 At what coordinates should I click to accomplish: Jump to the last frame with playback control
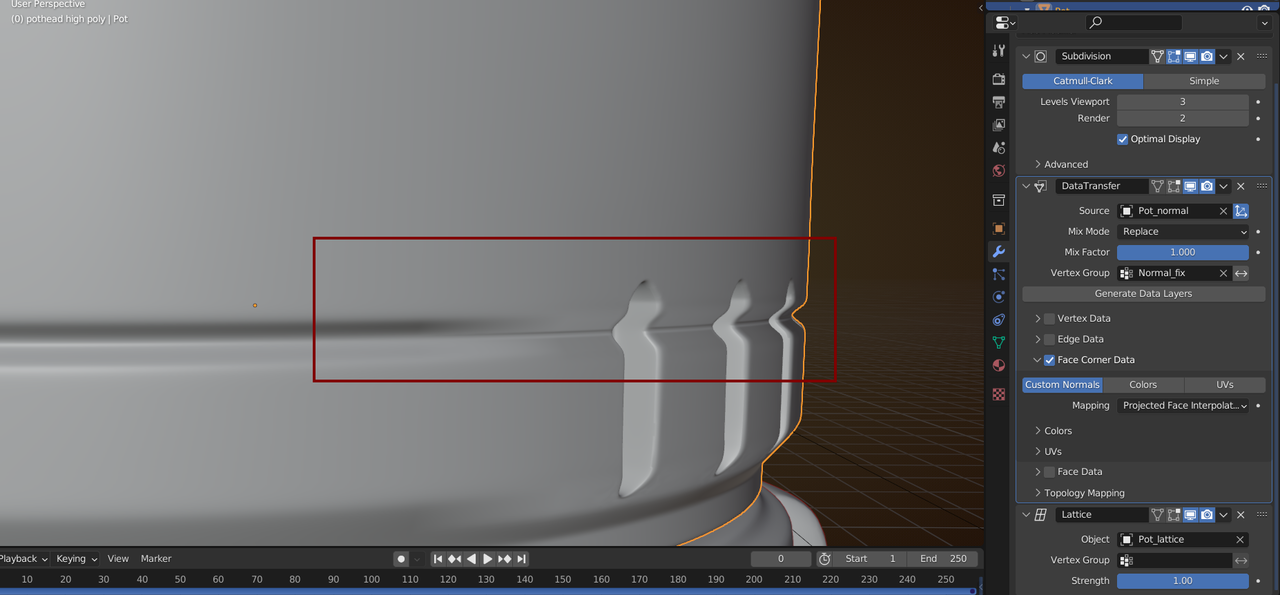[521, 559]
